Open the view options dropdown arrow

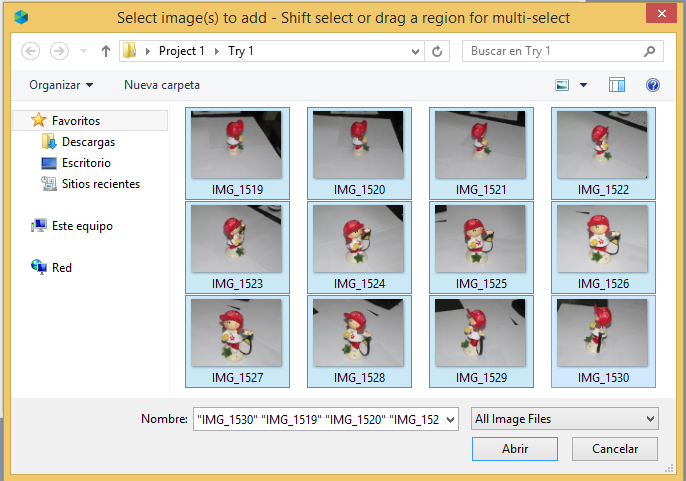(x=584, y=85)
